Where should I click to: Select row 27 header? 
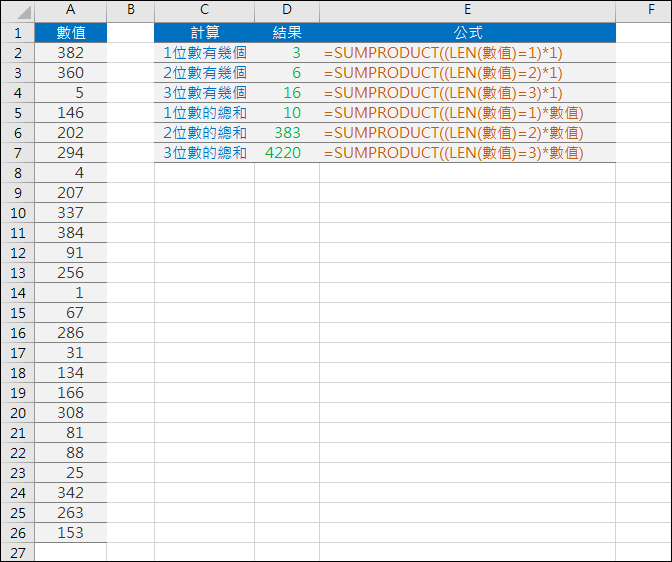click(18, 552)
